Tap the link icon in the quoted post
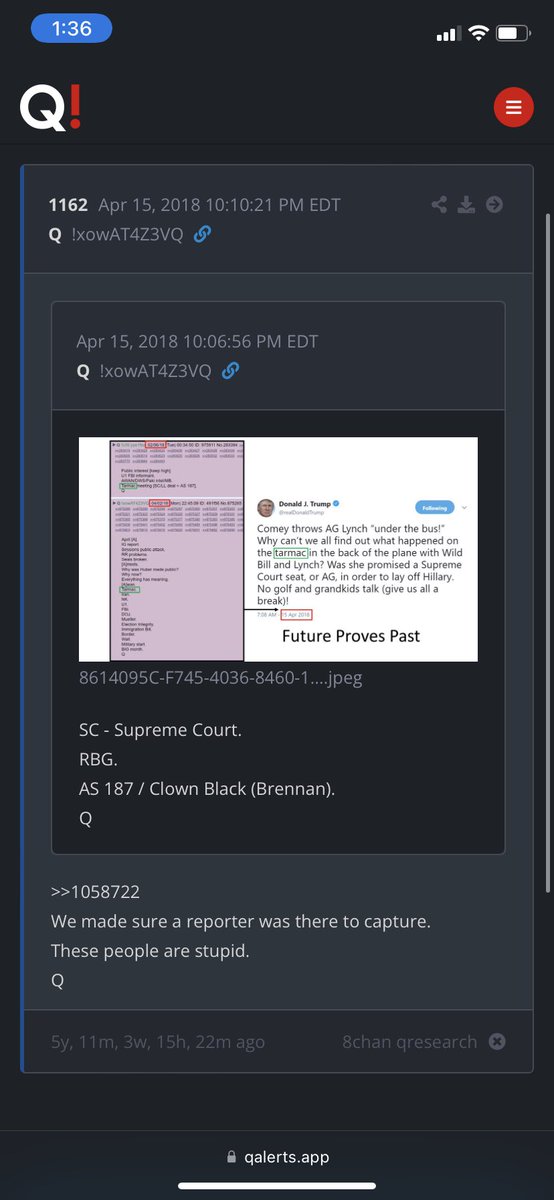The image size is (554, 1200). click(x=230, y=371)
